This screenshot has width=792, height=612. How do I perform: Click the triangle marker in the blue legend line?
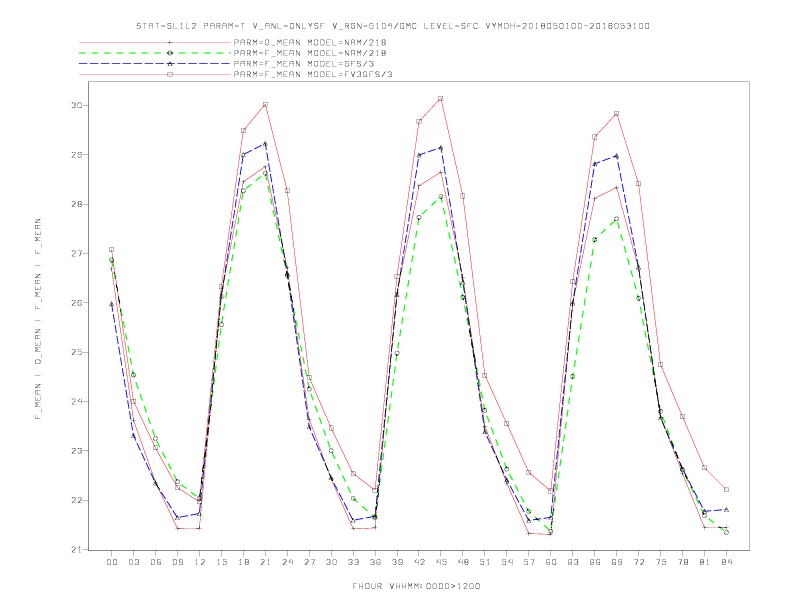(x=170, y=64)
